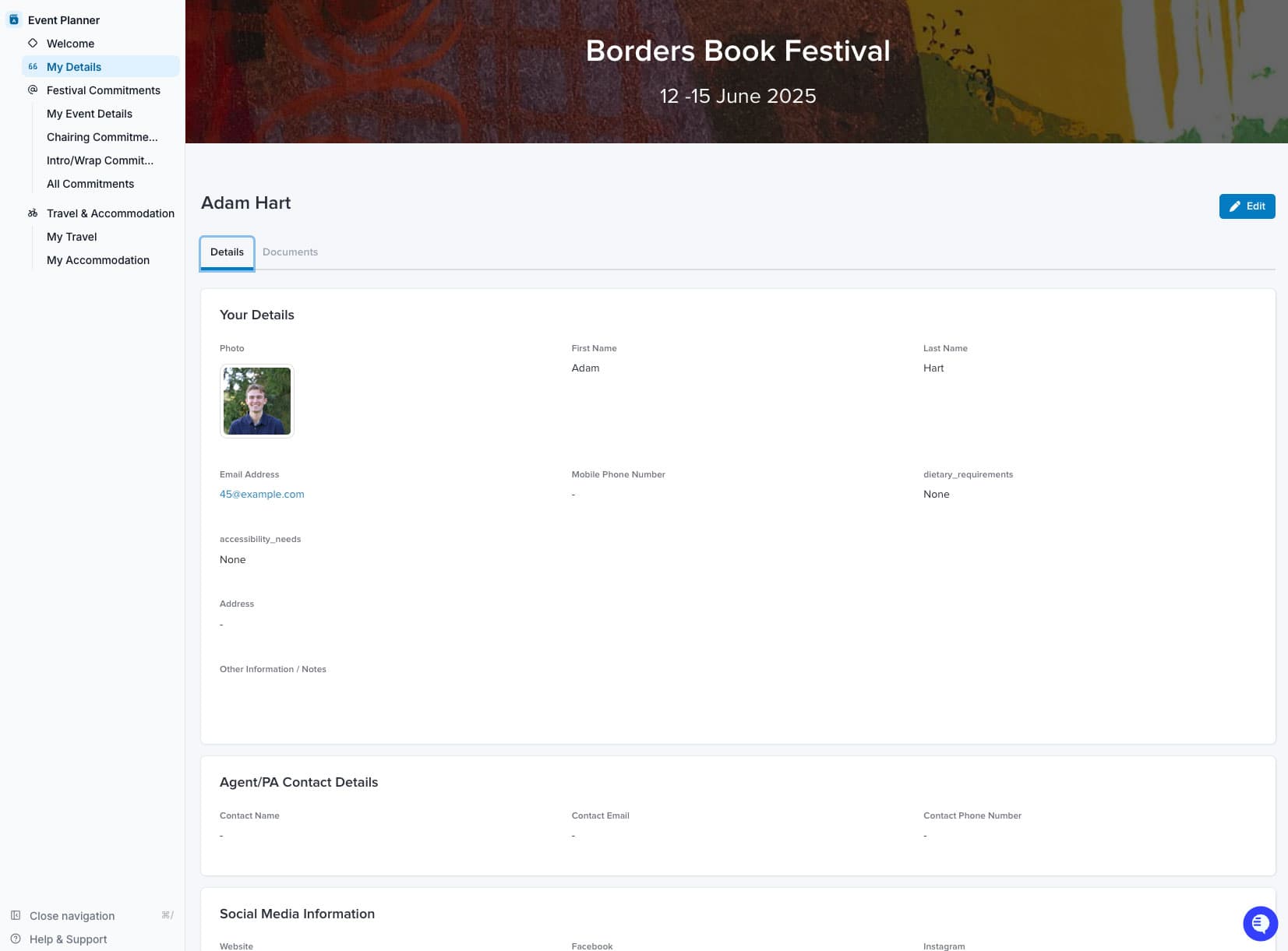Viewport: 1288px width, 951px height.
Task: Go to My Accommodation
Action: (x=98, y=260)
